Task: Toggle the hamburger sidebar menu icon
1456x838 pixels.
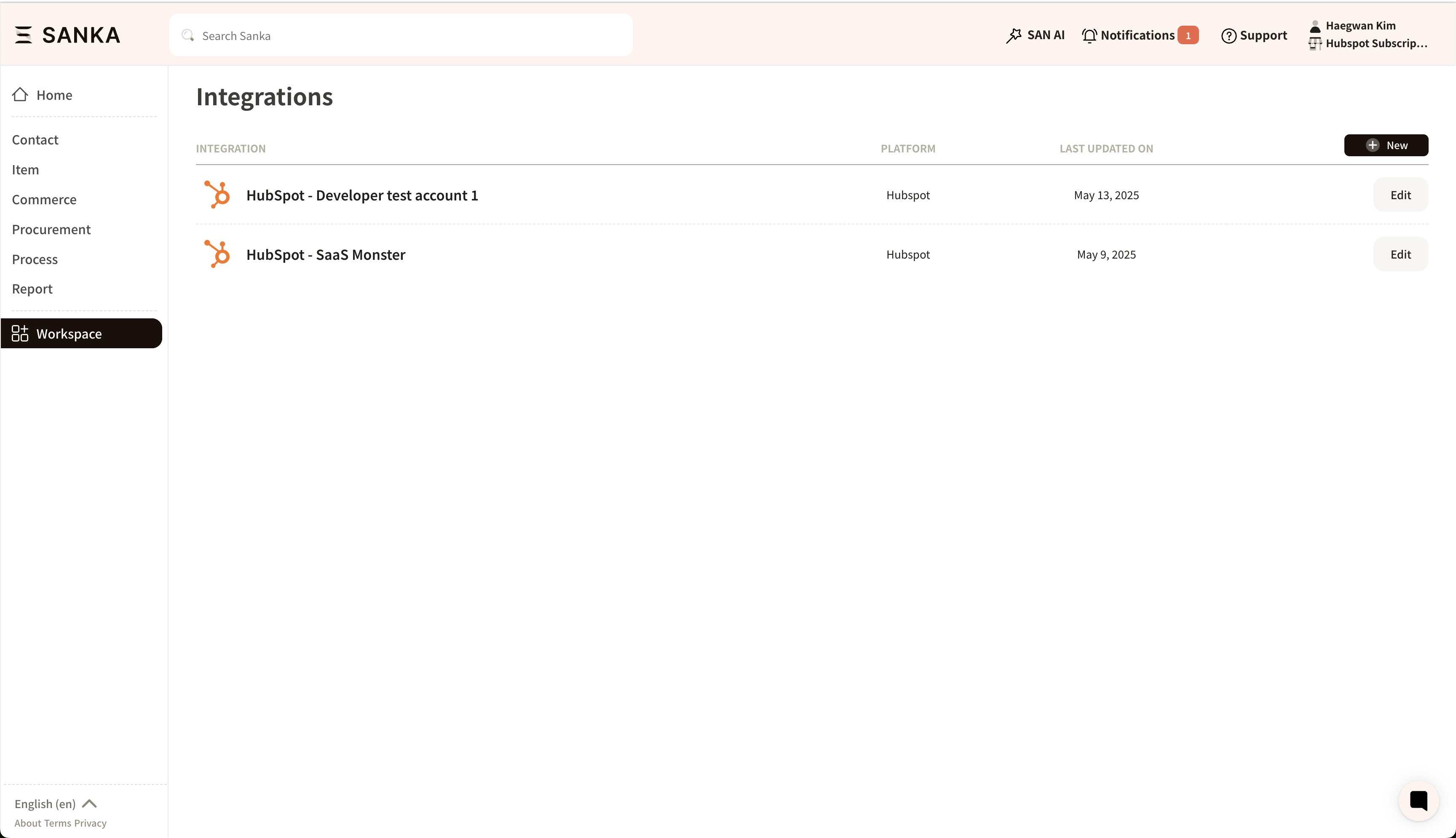Action: pos(23,35)
